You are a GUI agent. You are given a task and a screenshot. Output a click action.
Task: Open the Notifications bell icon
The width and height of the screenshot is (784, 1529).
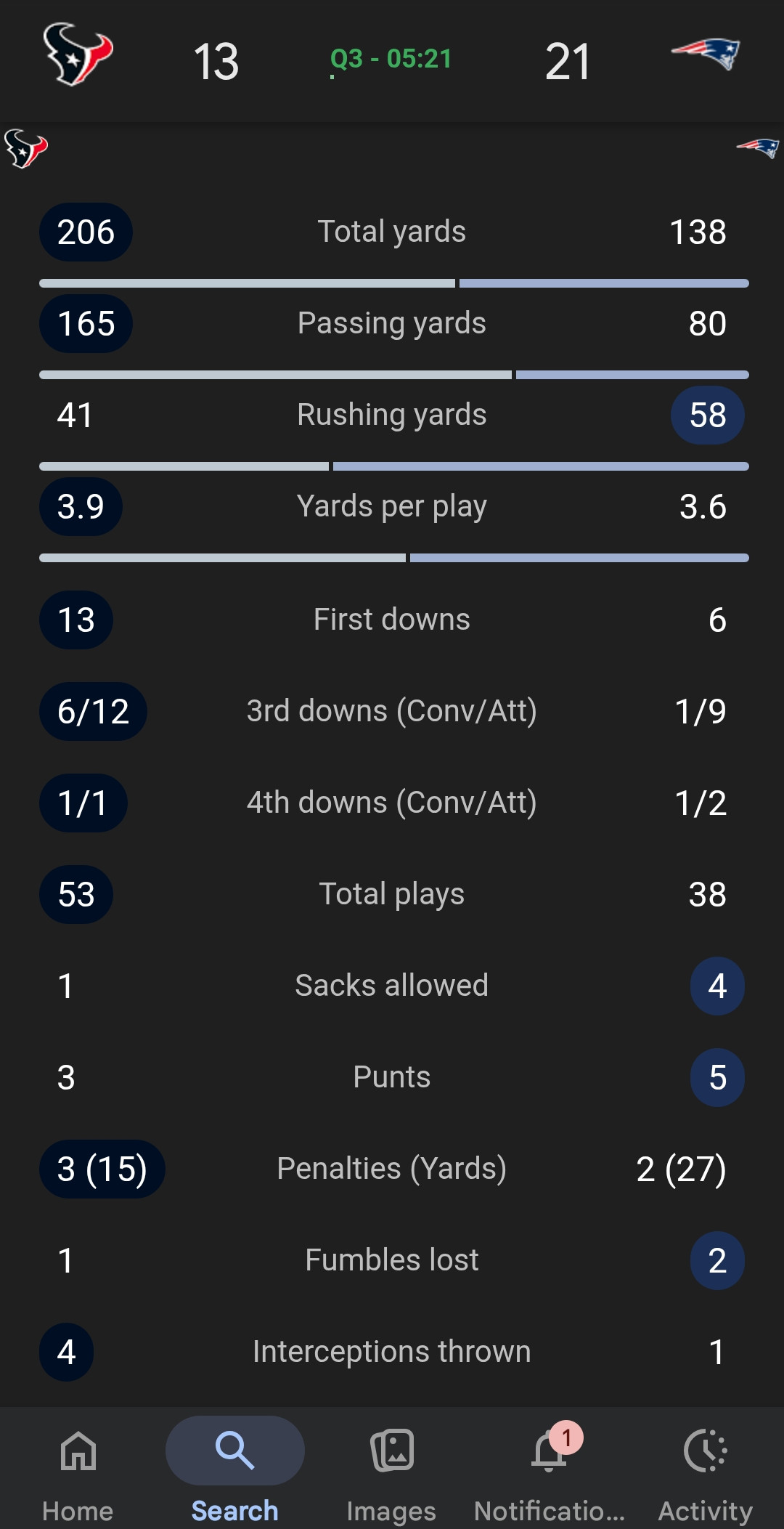pos(549,1452)
